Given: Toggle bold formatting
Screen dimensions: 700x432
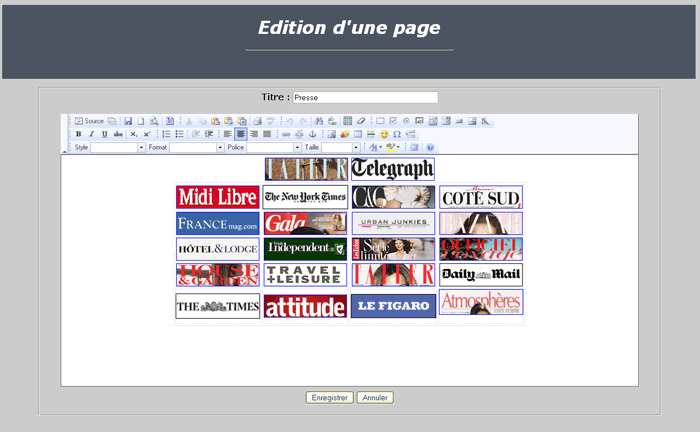Looking at the screenshot, I should 79,134.
